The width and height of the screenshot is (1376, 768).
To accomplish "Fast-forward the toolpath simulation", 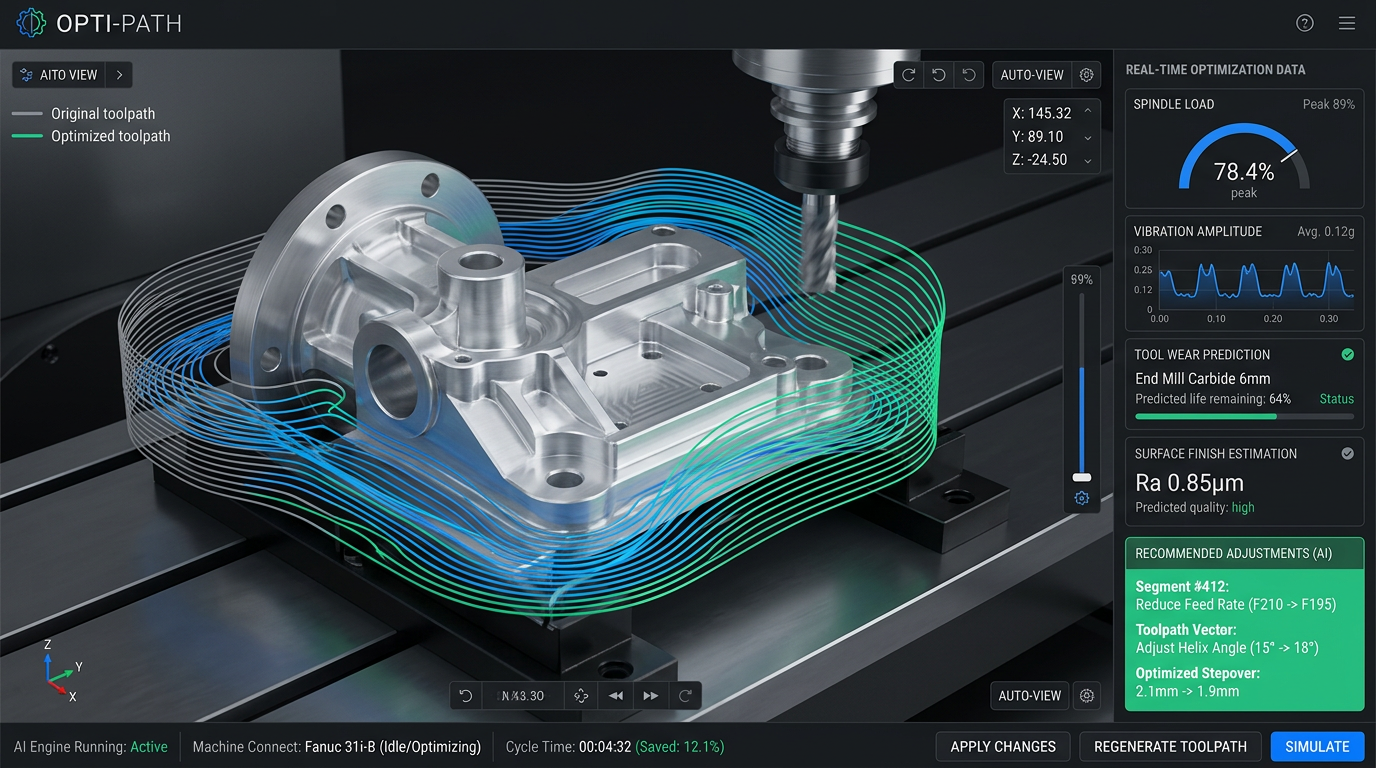I will pyautogui.click(x=651, y=696).
